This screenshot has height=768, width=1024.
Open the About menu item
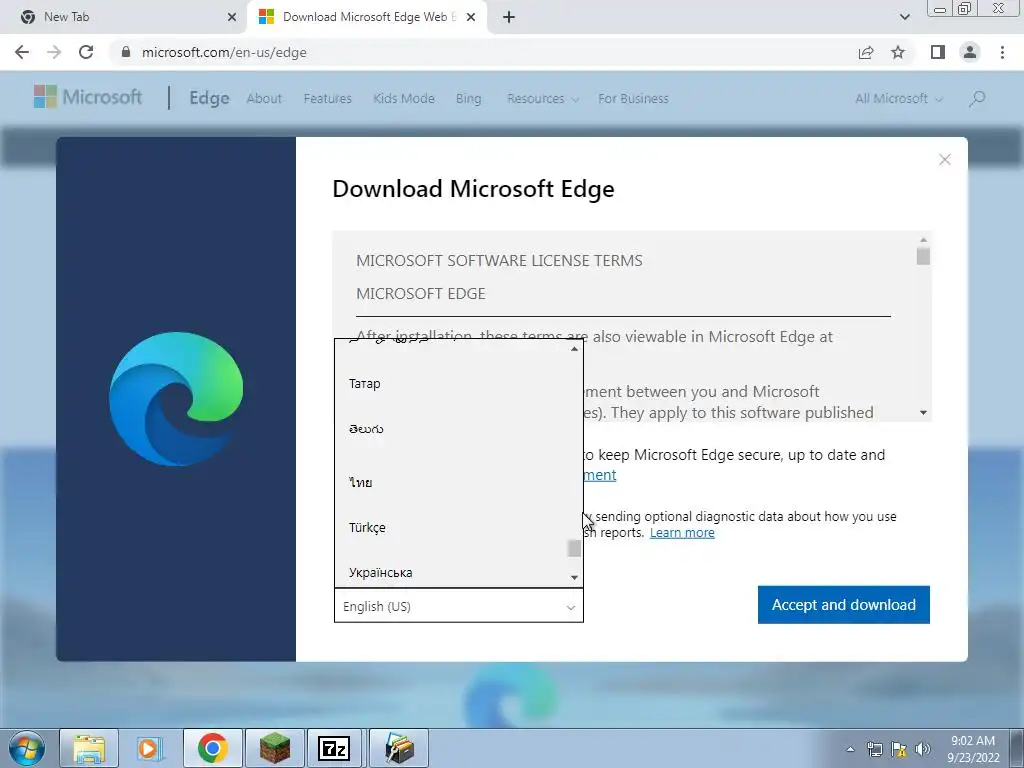click(264, 99)
